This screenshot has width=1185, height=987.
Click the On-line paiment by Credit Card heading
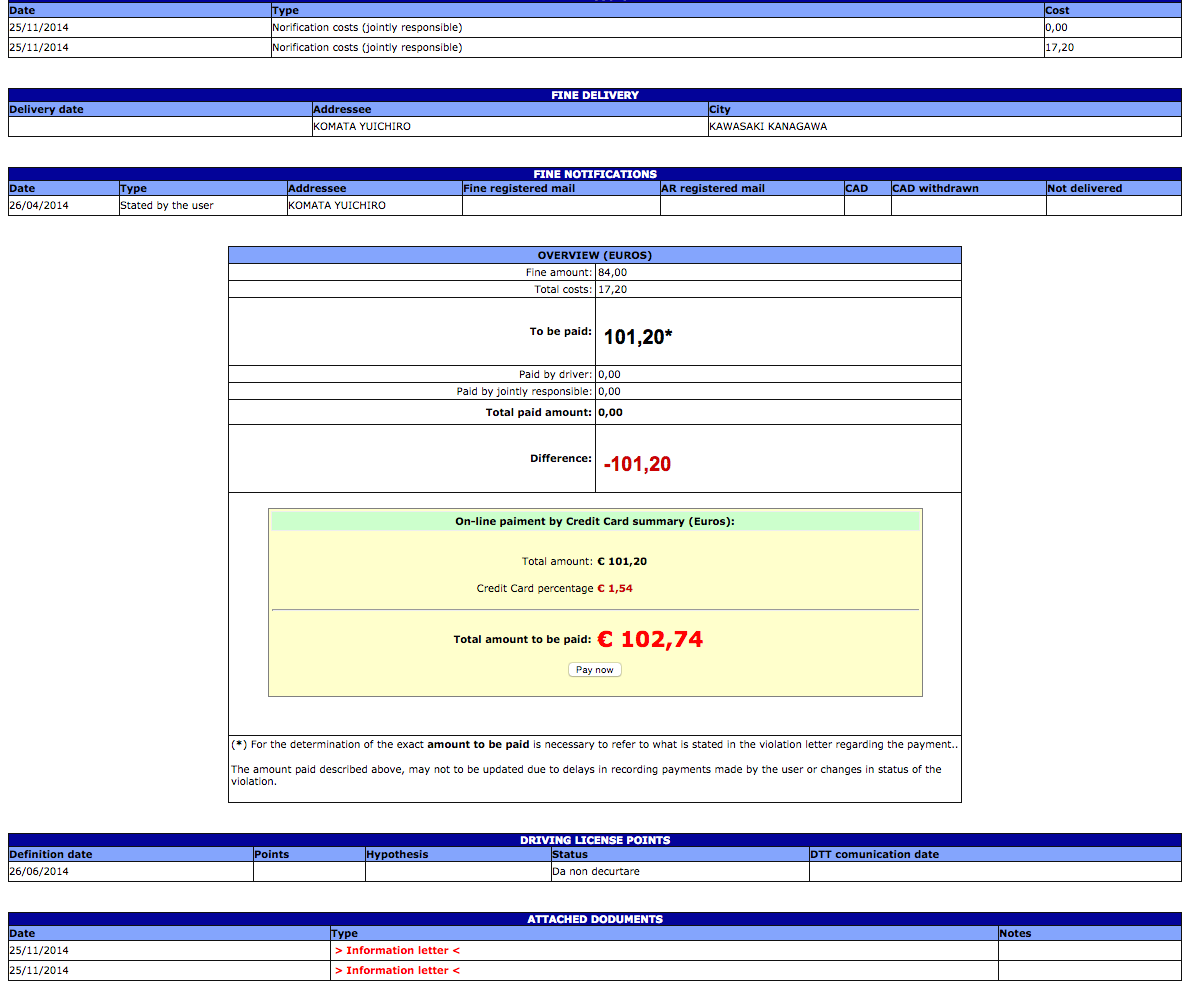[x=594, y=522]
